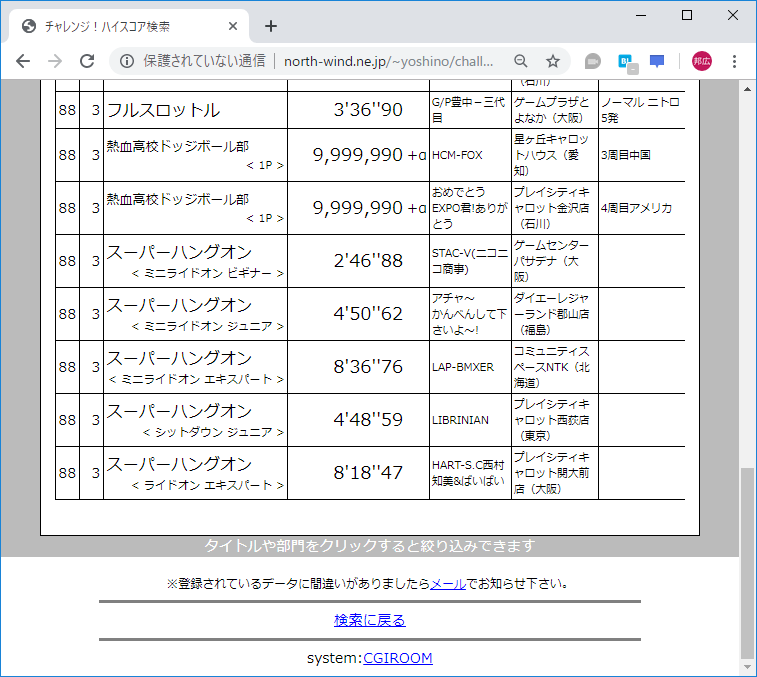Image resolution: width=757 pixels, height=677 pixels.
Task: Select the ミニライドオン ジュニア division
Action: point(207,326)
